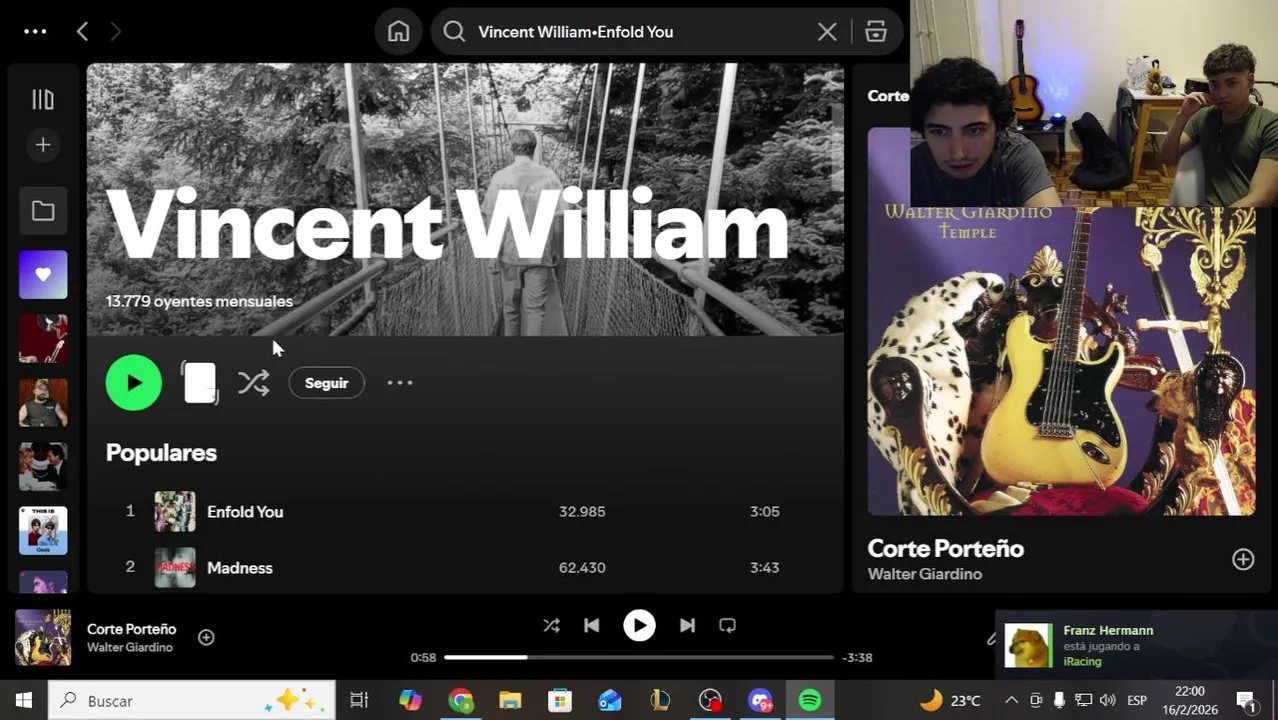Click the scrollbar in the artist page
This screenshot has width=1278, height=720.
[x=837, y=145]
